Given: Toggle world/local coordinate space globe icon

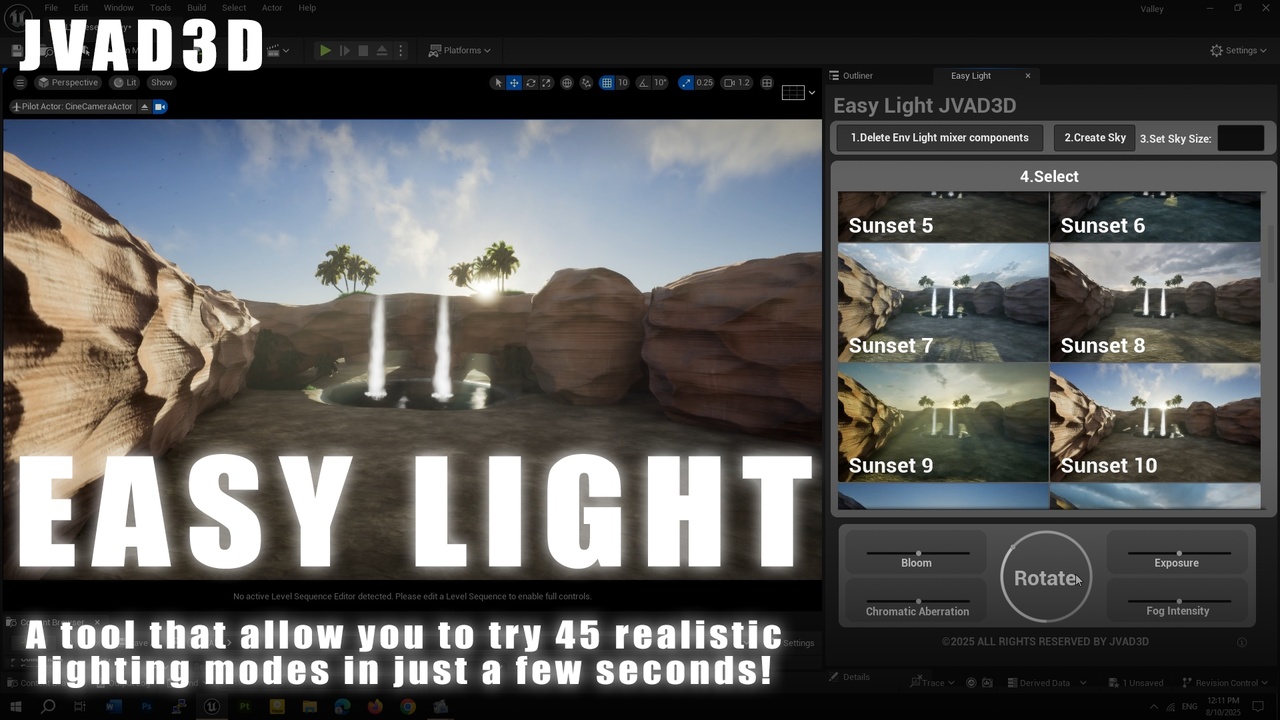Looking at the screenshot, I should 567,83.
